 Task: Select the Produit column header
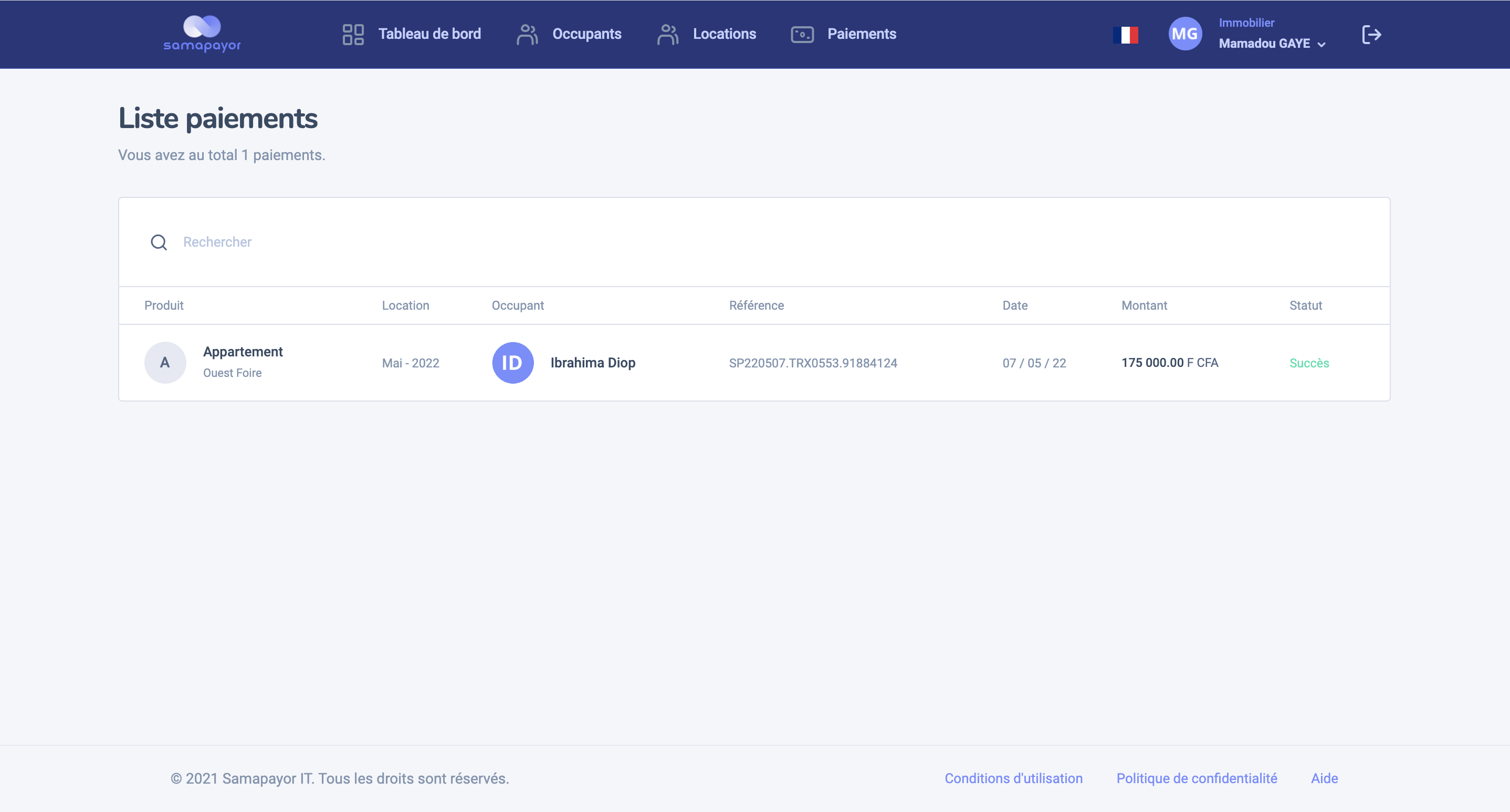[x=163, y=304]
